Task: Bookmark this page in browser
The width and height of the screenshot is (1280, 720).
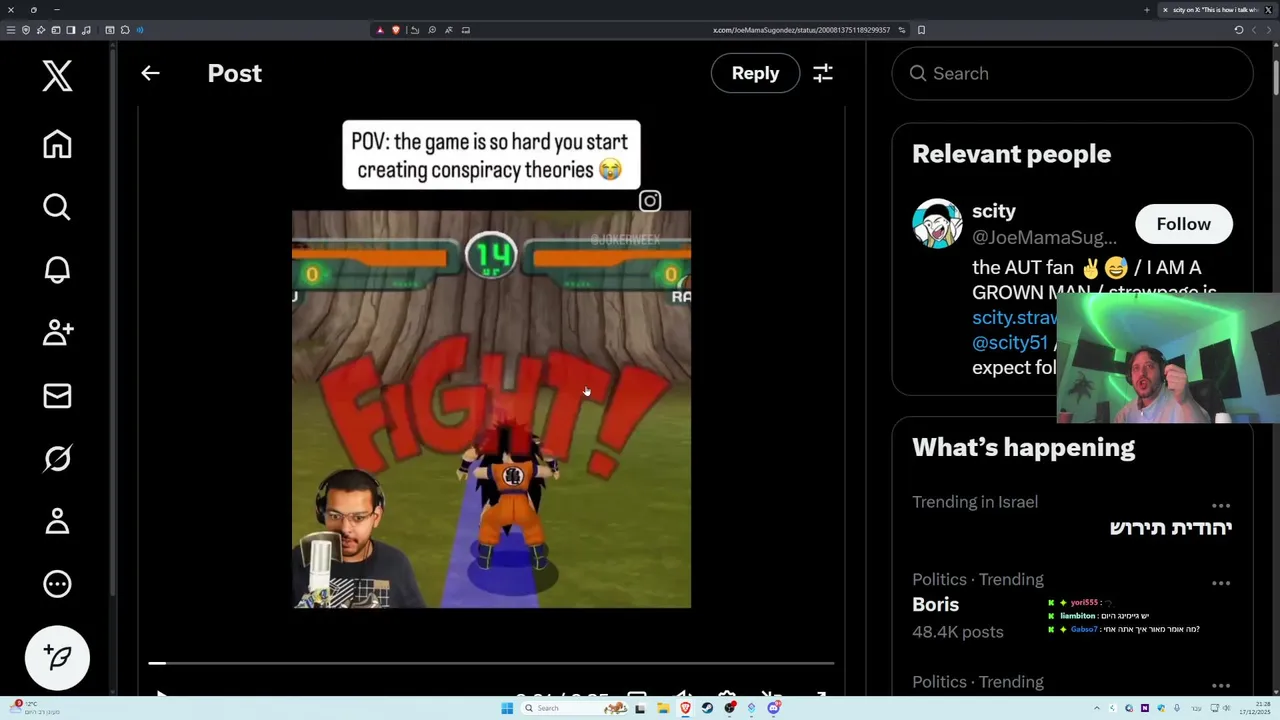Action: tap(921, 30)
